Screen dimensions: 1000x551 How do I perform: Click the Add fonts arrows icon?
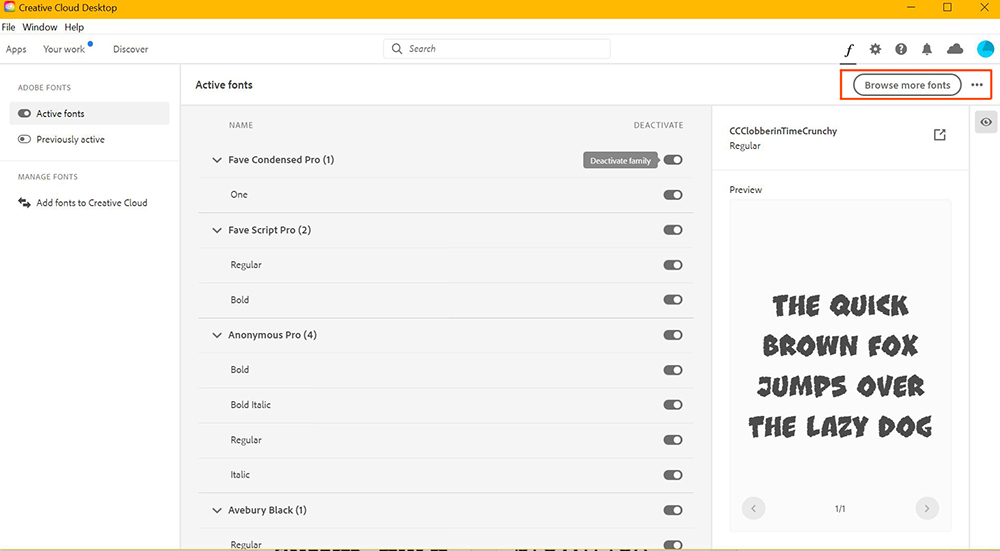pos(24,203)
